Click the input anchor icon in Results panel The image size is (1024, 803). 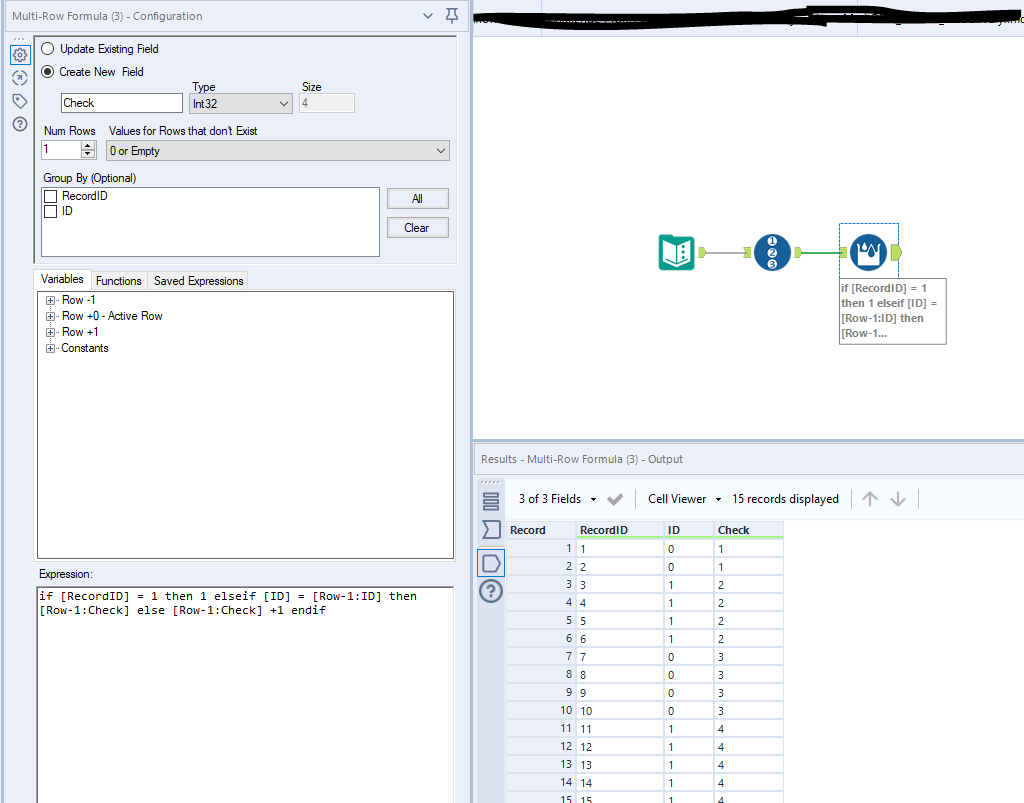click(490, 530)
